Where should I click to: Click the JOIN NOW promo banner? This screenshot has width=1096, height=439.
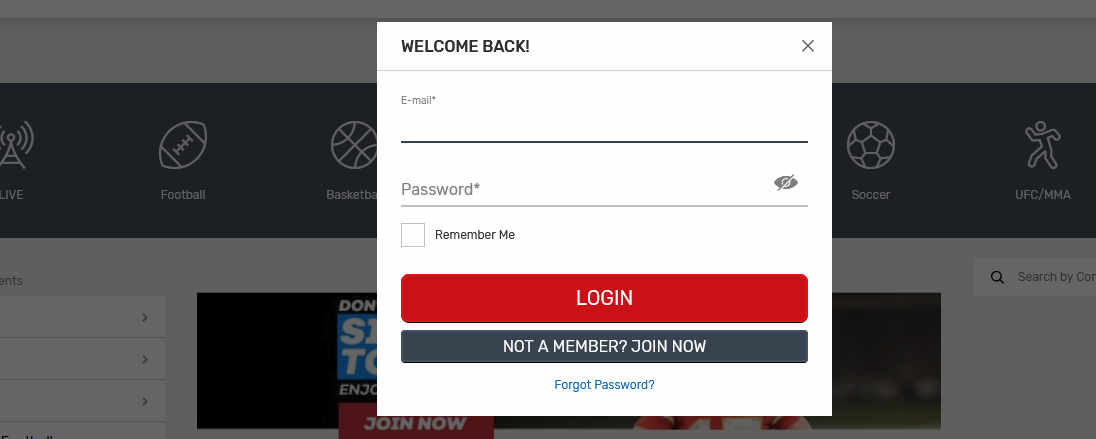pyautogui.click(x=415, y=423)
